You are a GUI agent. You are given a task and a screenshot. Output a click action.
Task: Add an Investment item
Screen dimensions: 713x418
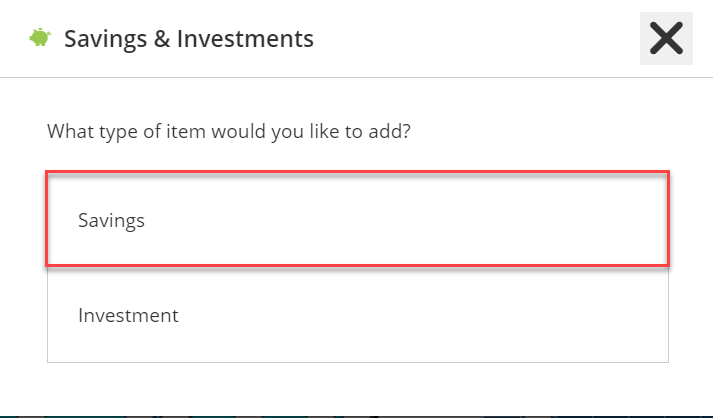[x=357, y=315]
